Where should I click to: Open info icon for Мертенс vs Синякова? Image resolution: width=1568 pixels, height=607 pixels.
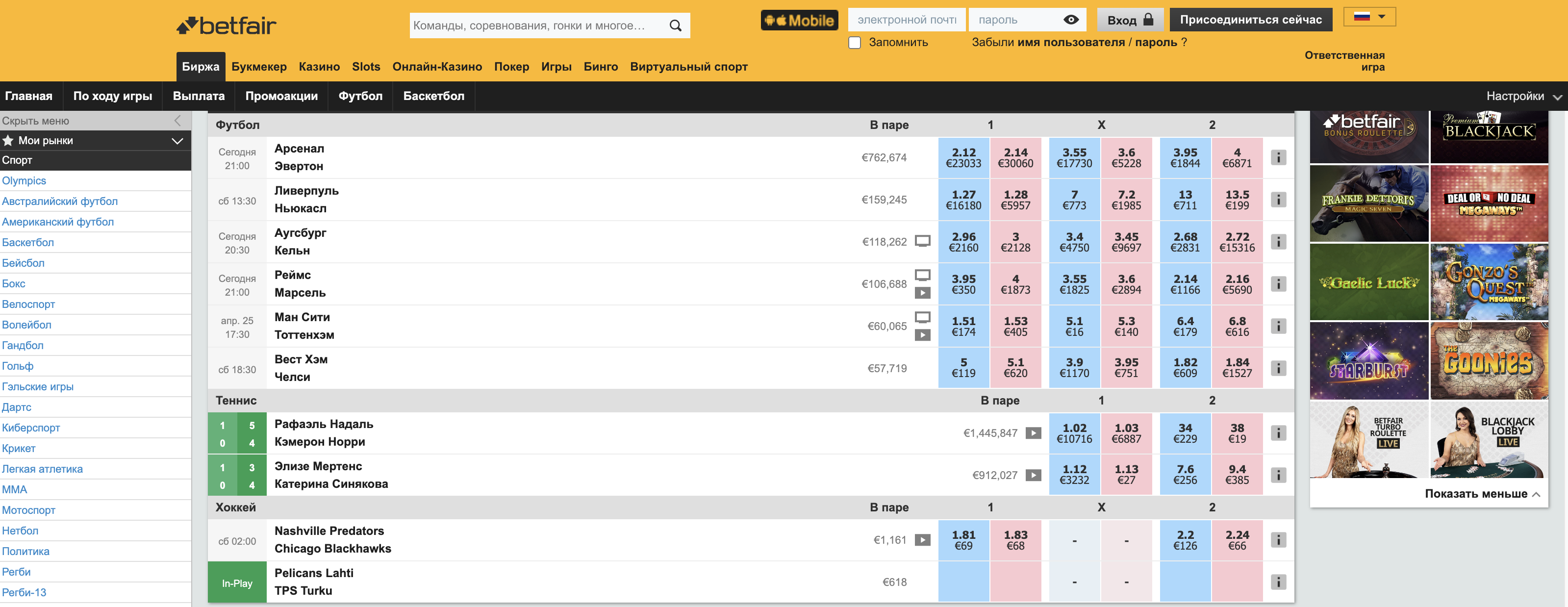(1278, 475)
